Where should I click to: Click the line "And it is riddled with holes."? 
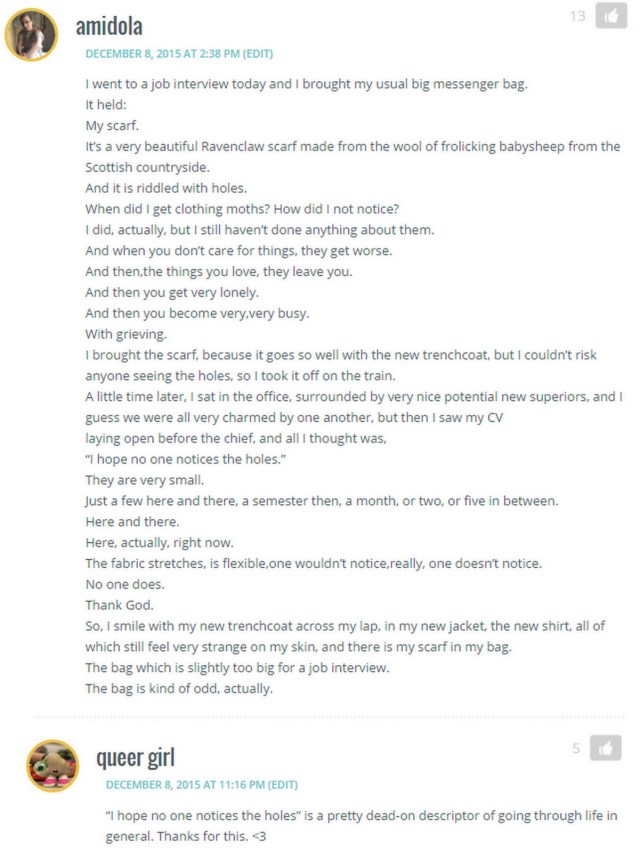[166, 188]
